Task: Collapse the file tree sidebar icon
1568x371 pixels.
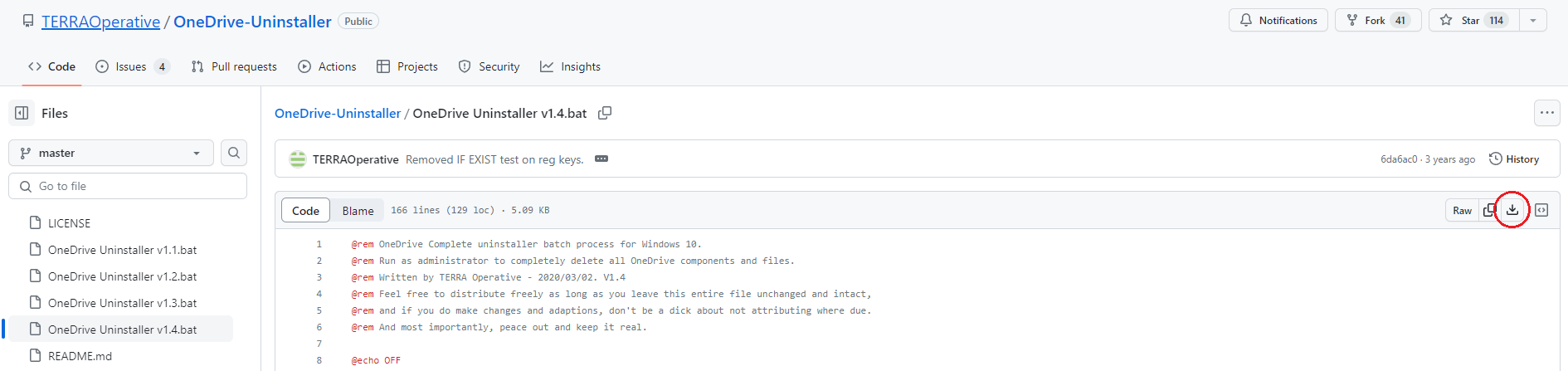Action: [x=22, y=113]
